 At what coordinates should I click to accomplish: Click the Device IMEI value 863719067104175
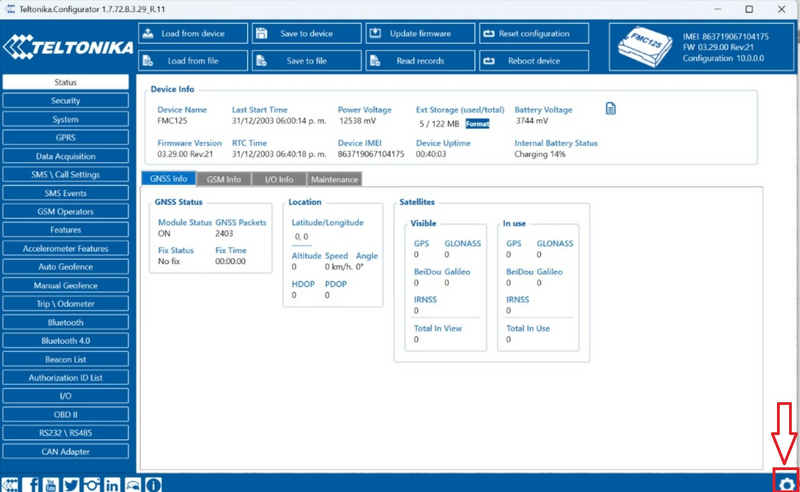coord(371,154)
